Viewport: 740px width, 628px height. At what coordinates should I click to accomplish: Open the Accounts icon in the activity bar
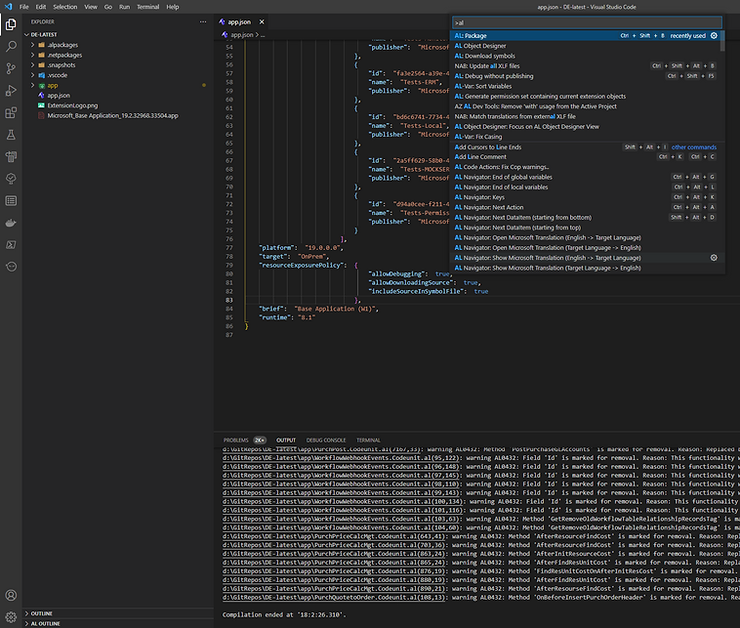pos(11,595)
